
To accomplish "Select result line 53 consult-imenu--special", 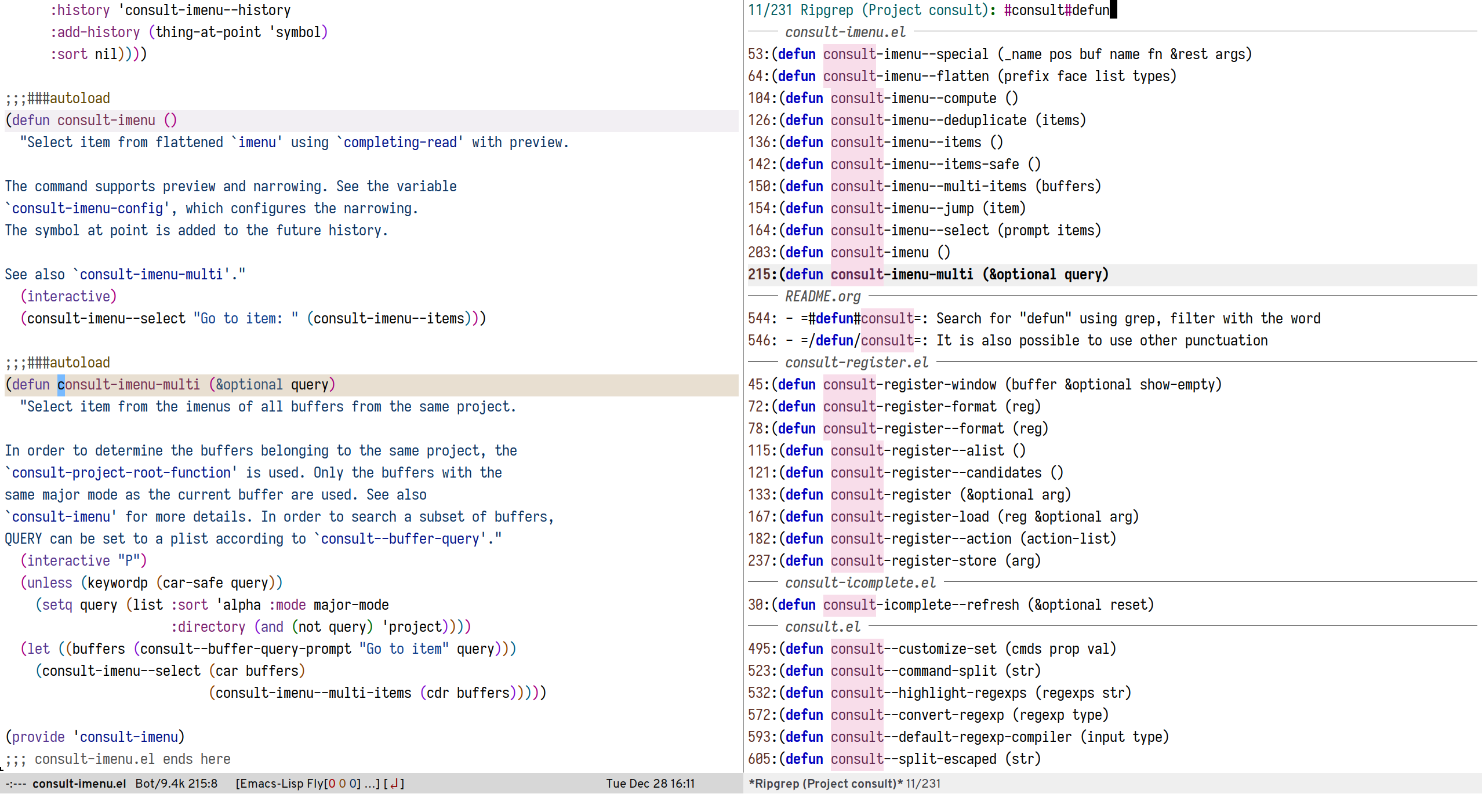I will tap(1000, 54).
